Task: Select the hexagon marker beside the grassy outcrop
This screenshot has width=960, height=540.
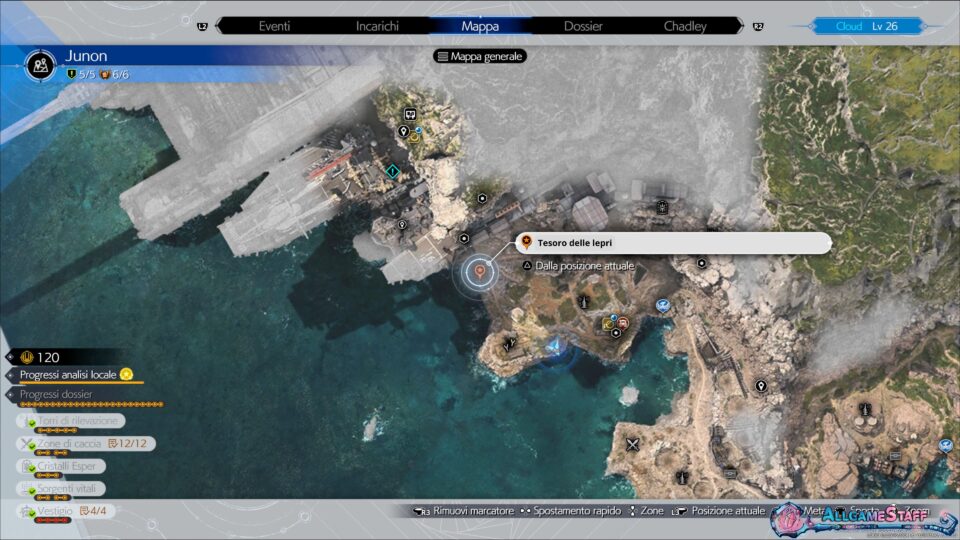Action: (x=482, y=198)
